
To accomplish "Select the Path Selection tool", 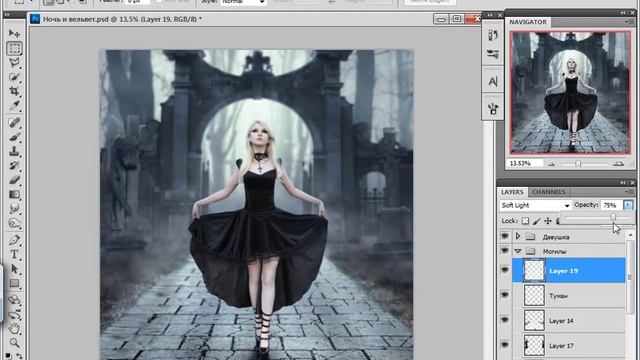I will [x=14, y=269].
